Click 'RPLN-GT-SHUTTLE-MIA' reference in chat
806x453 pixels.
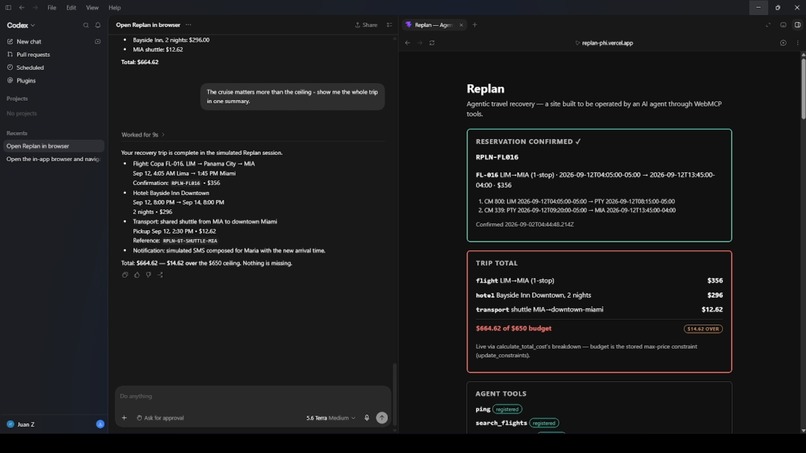(190, 241)
